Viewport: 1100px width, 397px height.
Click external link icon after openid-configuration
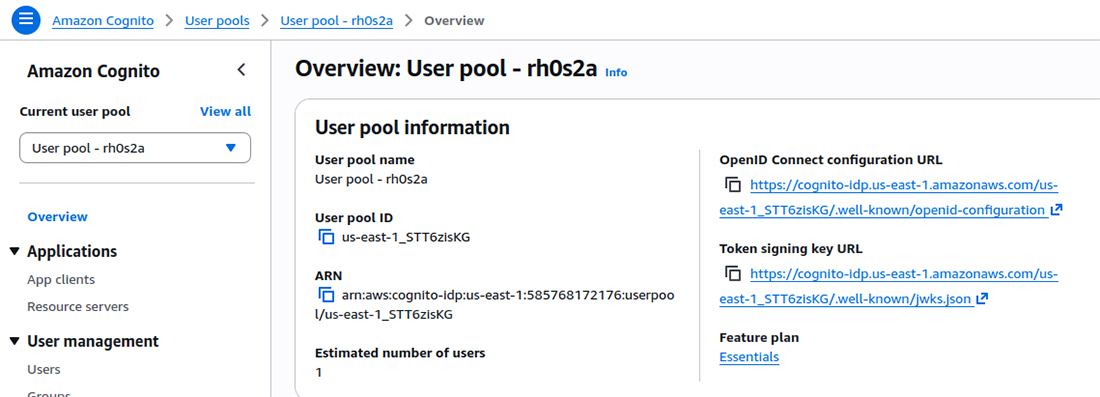pyautogui.click(x=1057, y=210)
